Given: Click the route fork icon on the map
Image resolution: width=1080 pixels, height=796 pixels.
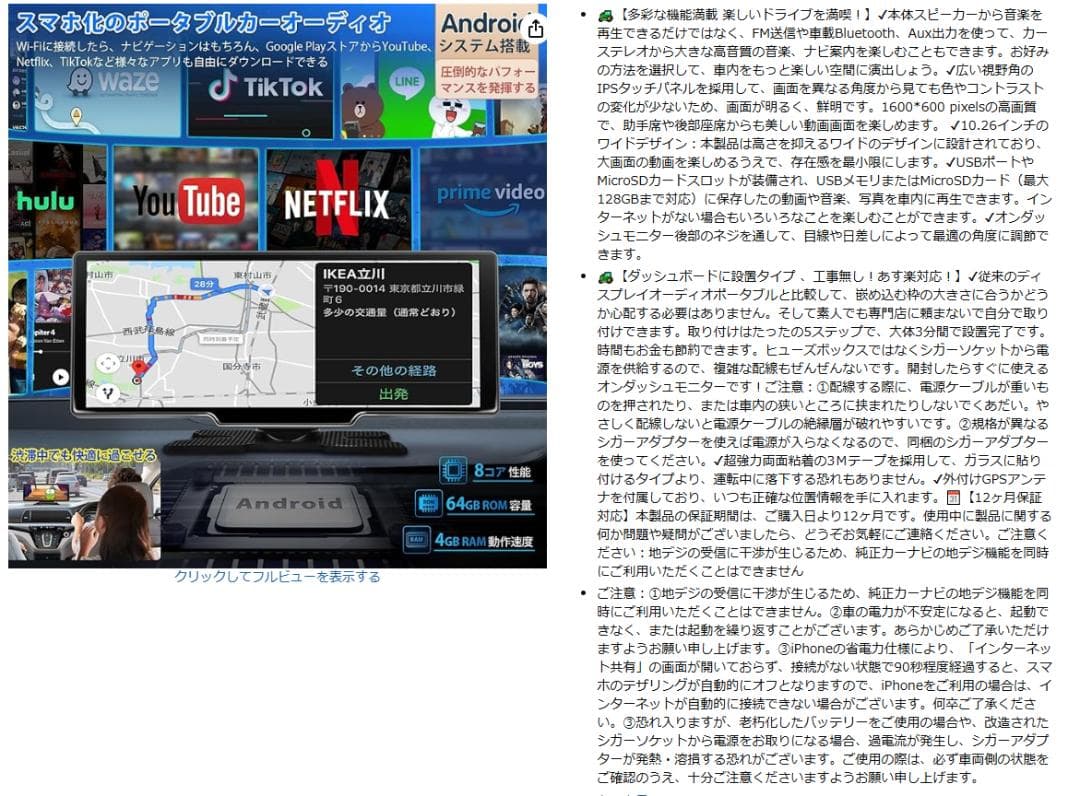Looking at the screenshot, I should 108,392.
